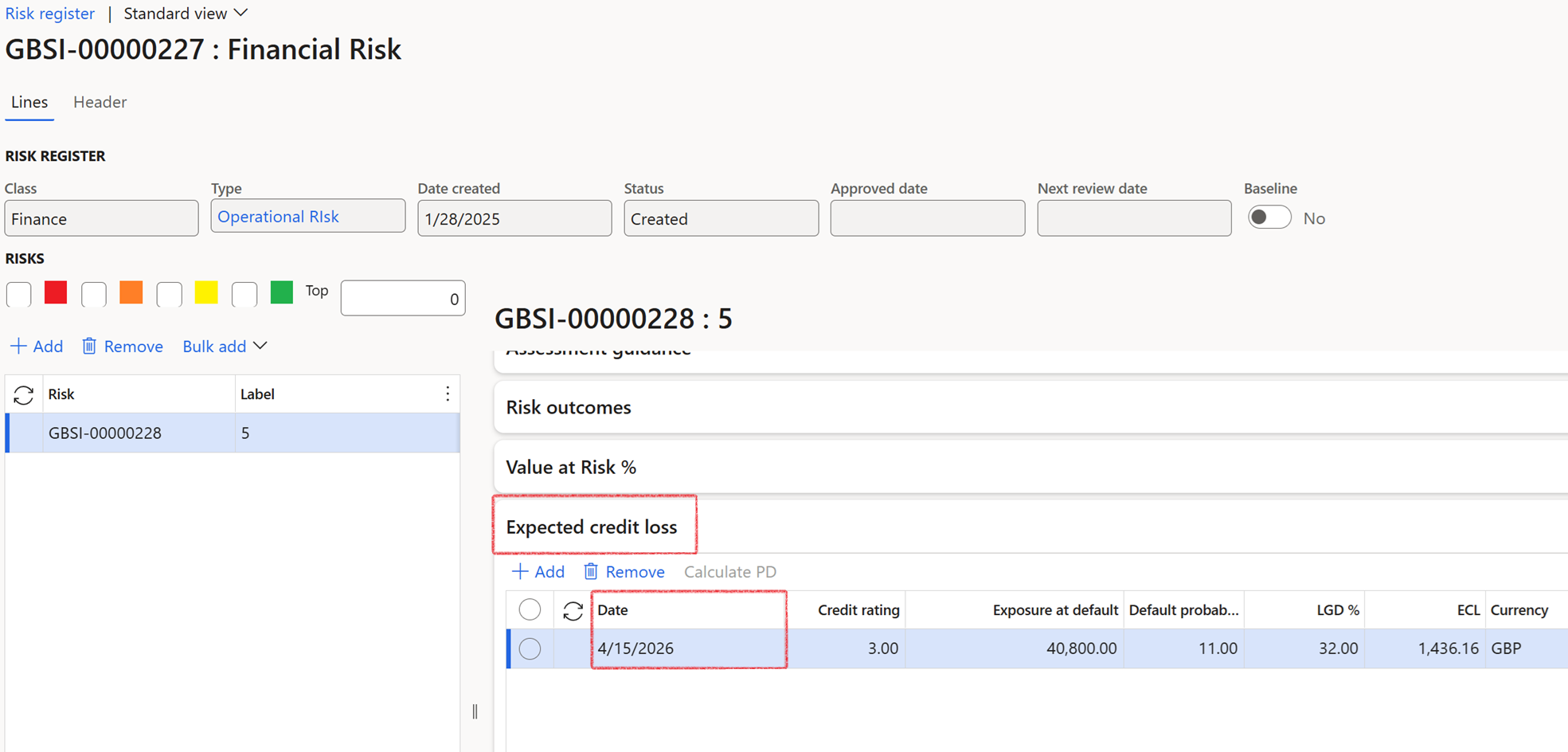Viewport: 1568px width, 752px height.
Task: Toggle the Baseline switch
Action: point(1269,218)
